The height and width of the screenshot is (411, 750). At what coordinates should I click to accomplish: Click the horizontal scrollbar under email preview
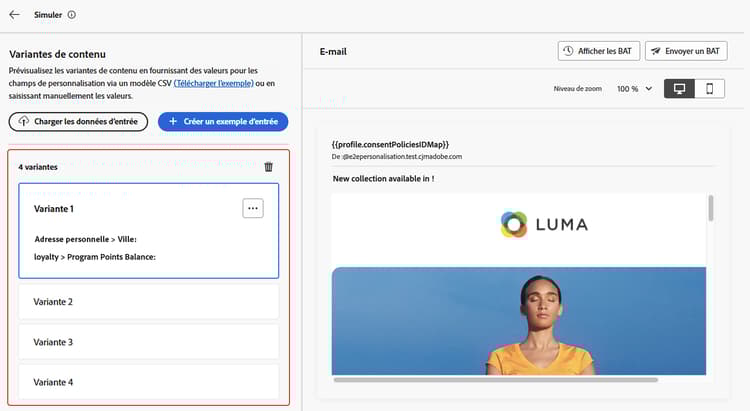(496, 380)
